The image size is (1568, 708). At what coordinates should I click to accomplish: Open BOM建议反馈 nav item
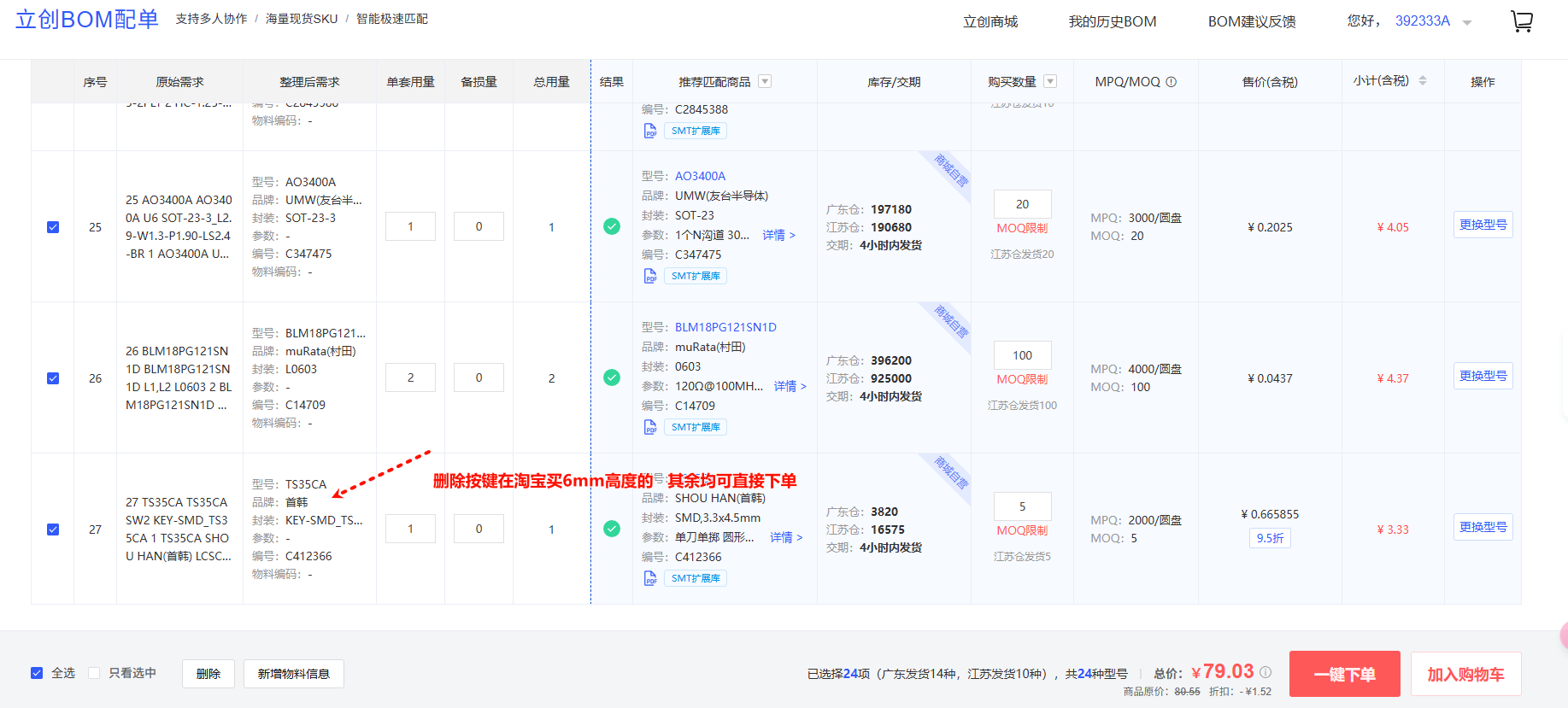[1252, 21]
